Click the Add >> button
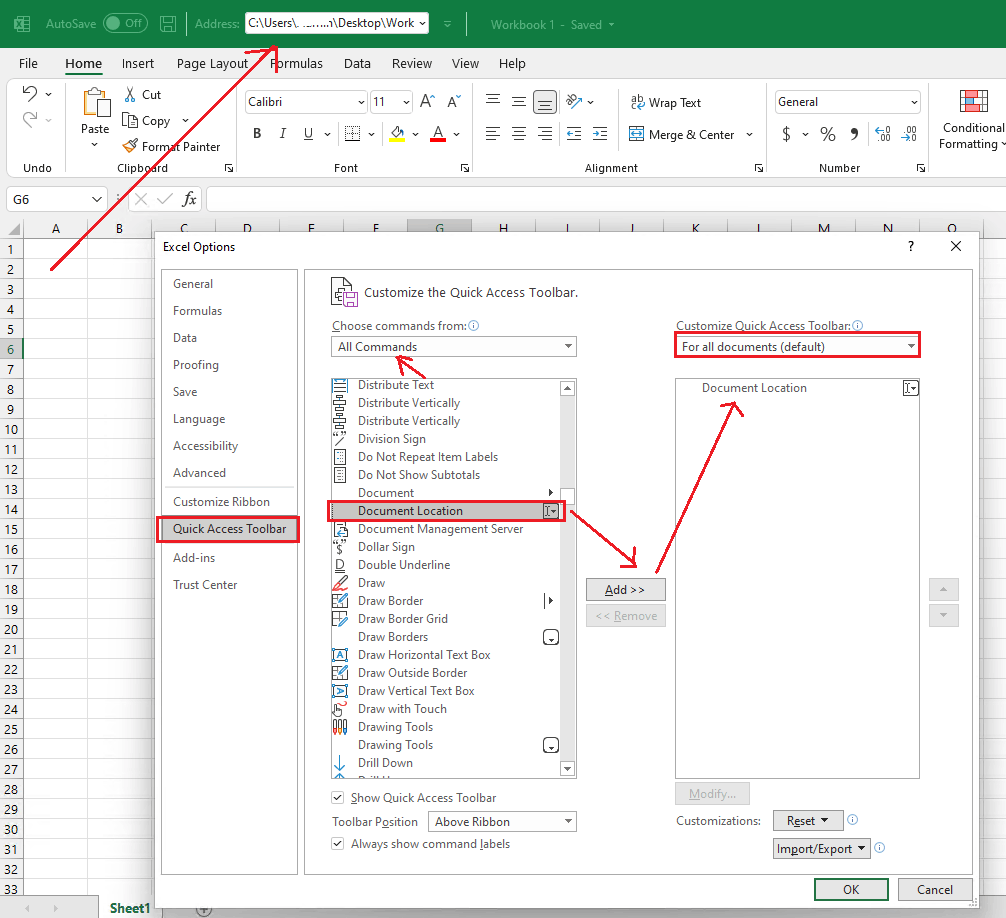The height and width of the screenshot is (918, 1006). pyautogui.click(x=626, y=590)
